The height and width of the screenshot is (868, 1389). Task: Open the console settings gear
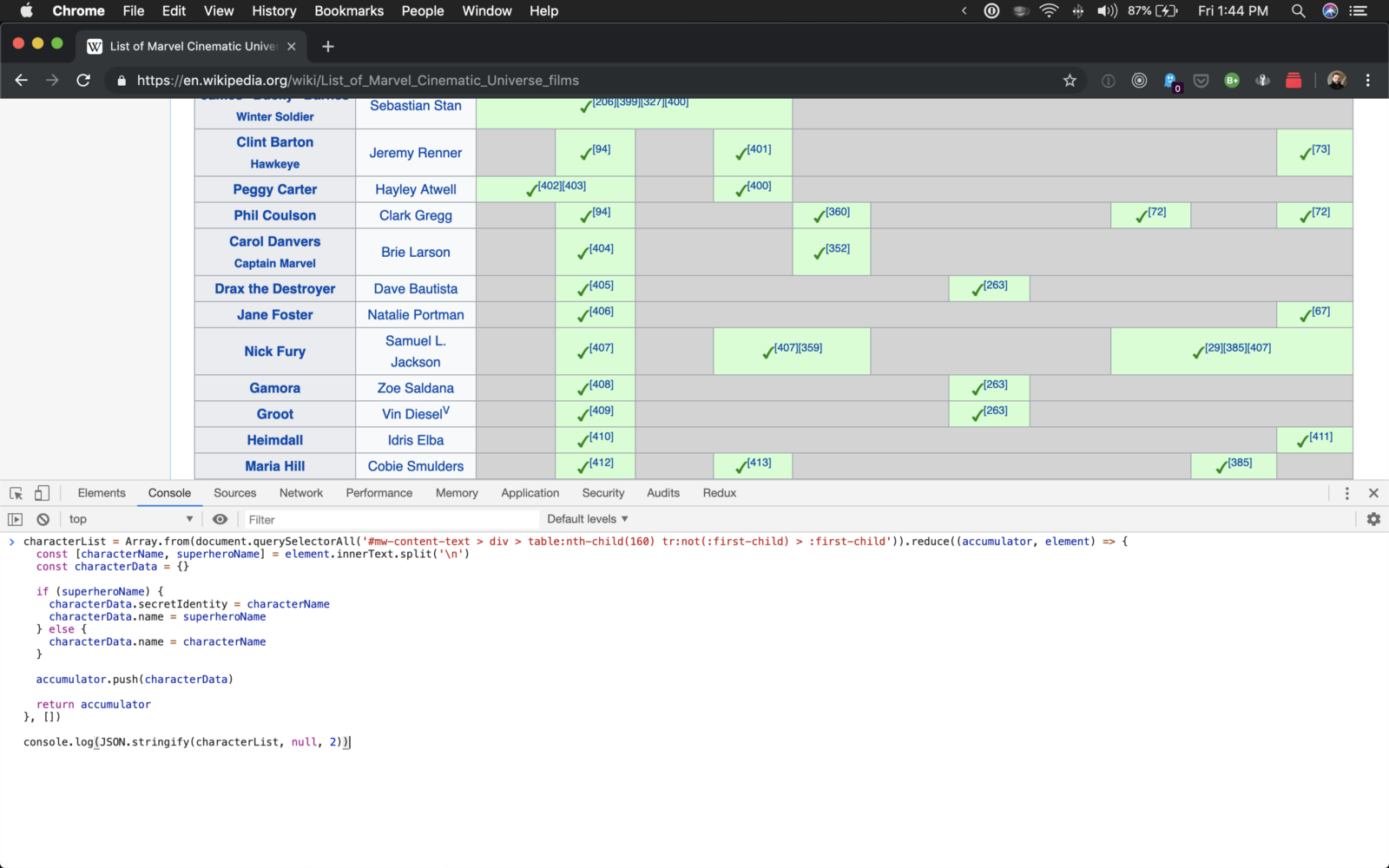[x=1373, y=519]
